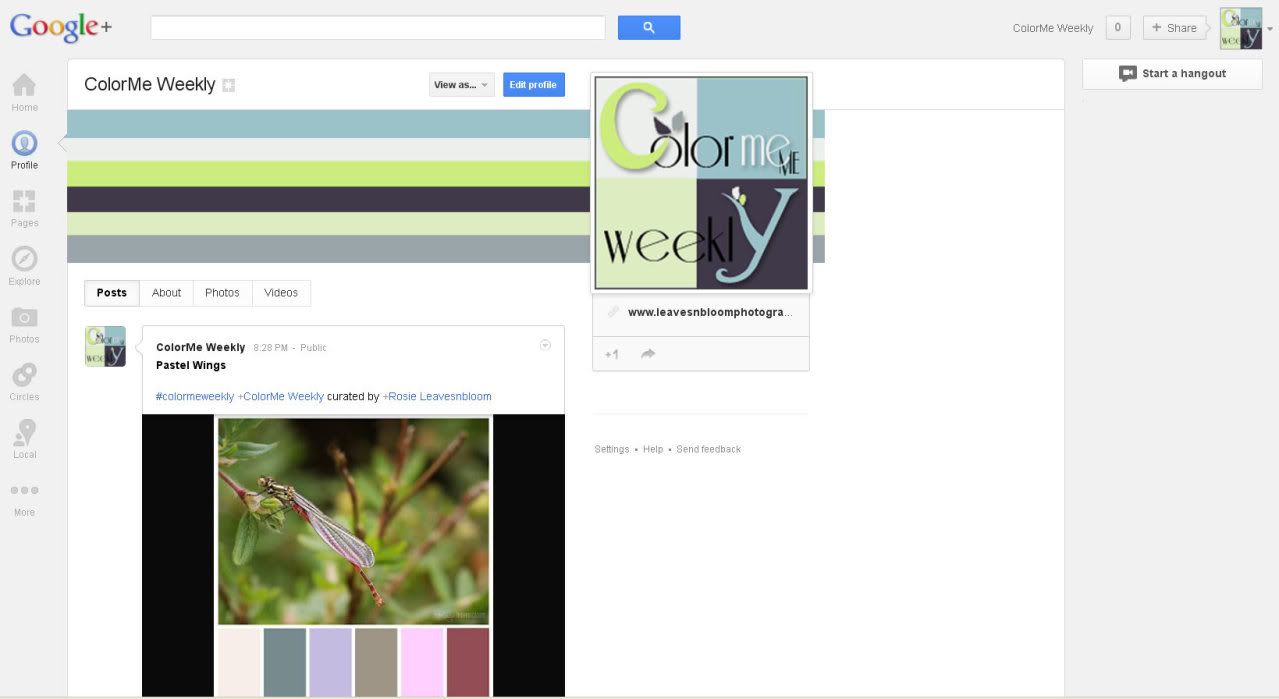
Task: Click the Share button in top bar
Action: pyautogui.click(x=1174, y=28)
